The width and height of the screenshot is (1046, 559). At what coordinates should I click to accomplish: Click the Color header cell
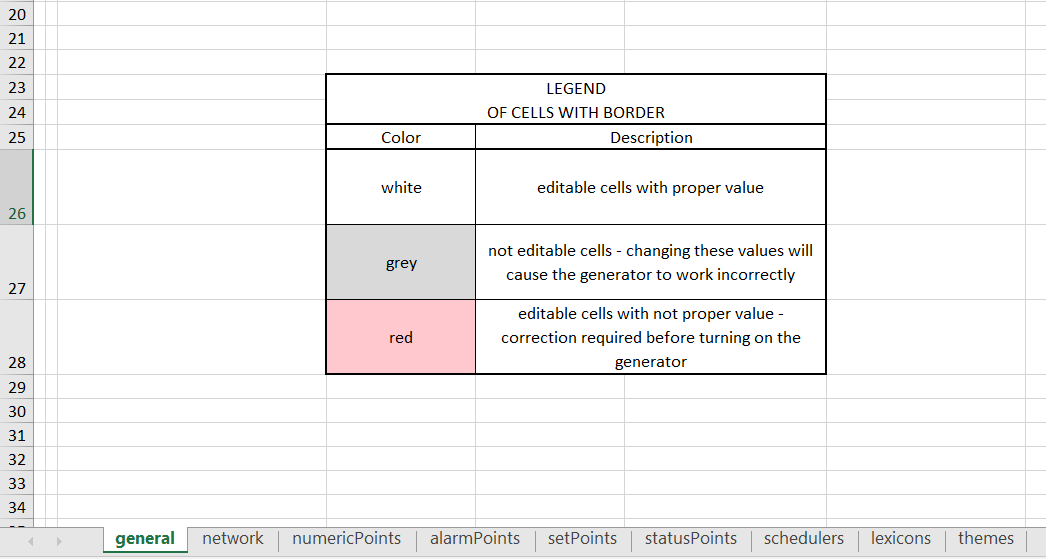tap(401, 138)
